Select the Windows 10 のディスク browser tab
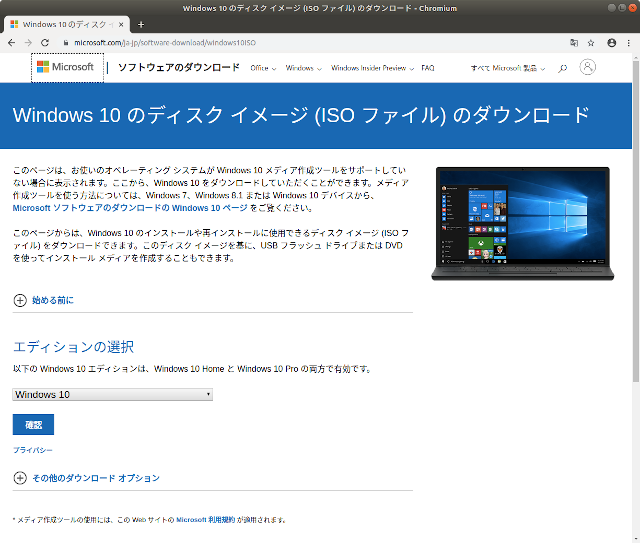Screen dimensions: 640x543 click(x=67, y=24)
